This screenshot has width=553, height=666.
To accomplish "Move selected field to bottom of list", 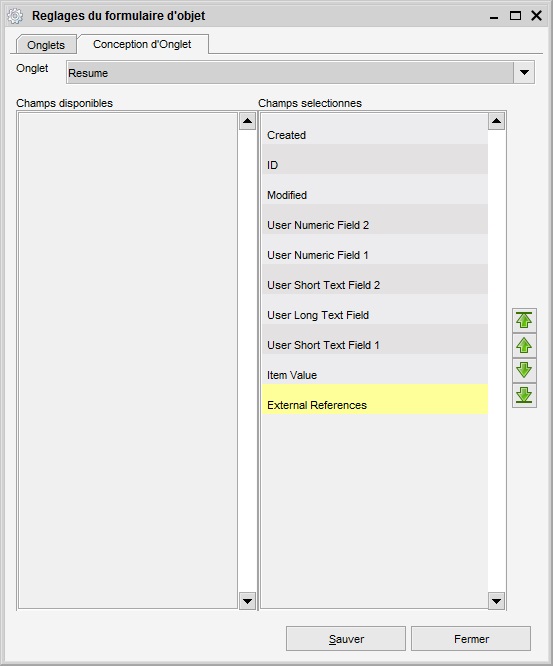I will [524, 395].
